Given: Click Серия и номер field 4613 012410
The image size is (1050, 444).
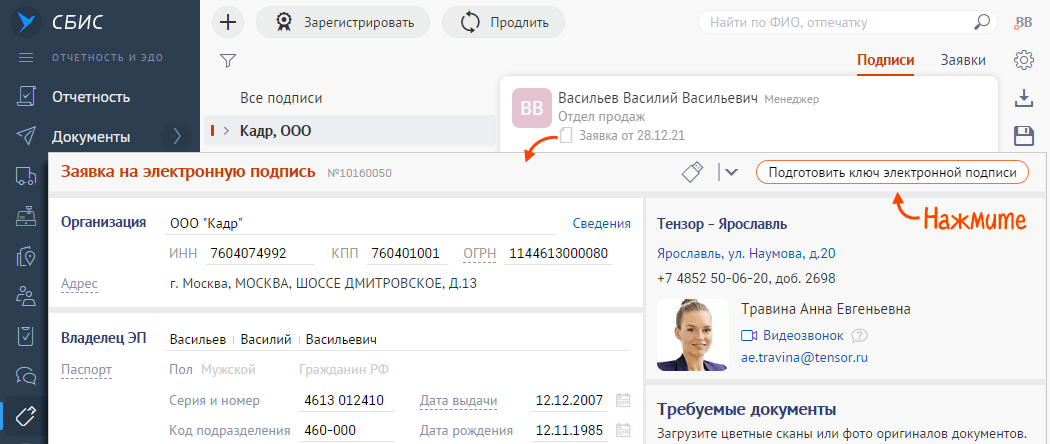Looking at the screenshot, I should (347, 400).
